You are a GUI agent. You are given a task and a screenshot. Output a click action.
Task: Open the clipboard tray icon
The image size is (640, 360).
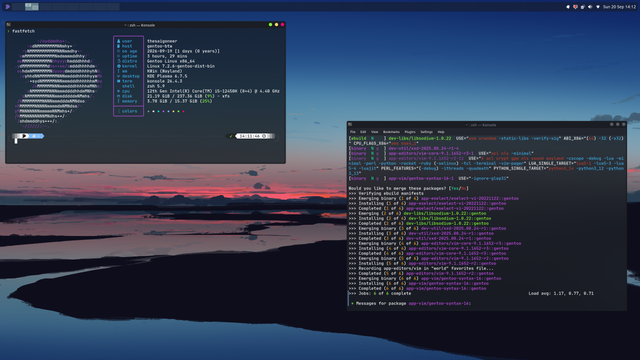[x=583, y=7]
